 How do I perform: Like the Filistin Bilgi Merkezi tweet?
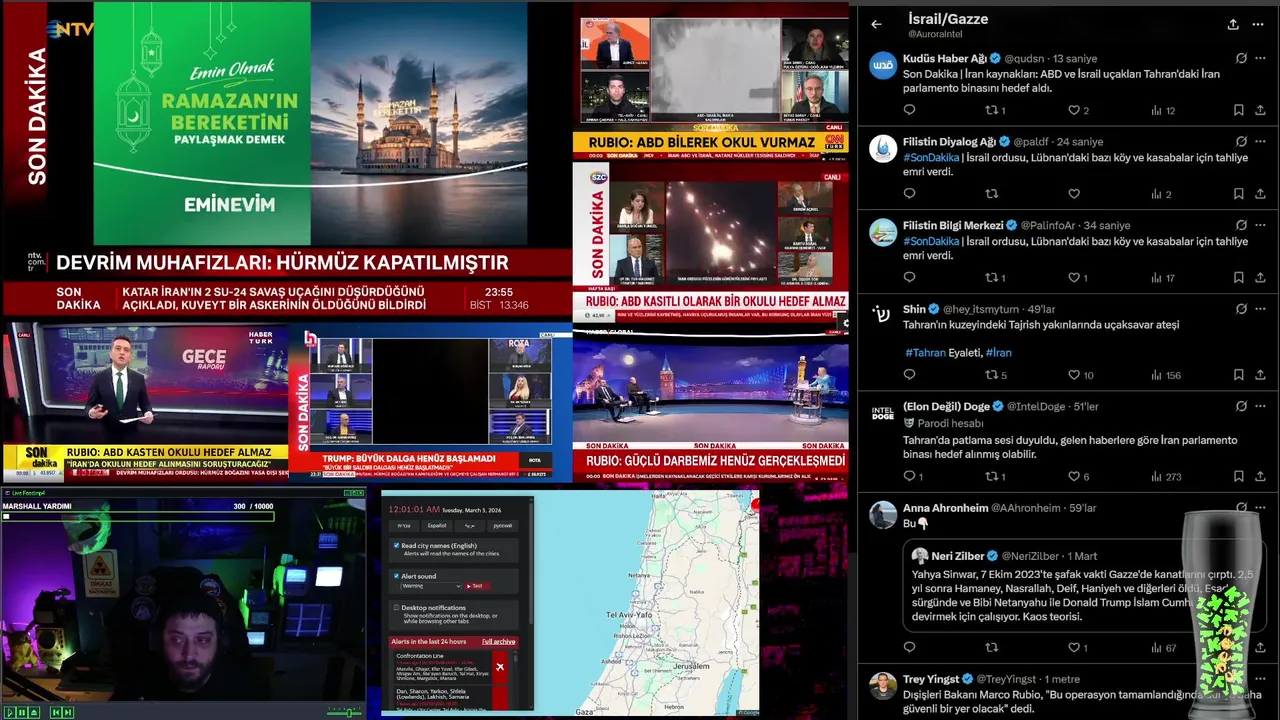[1074, 277]
